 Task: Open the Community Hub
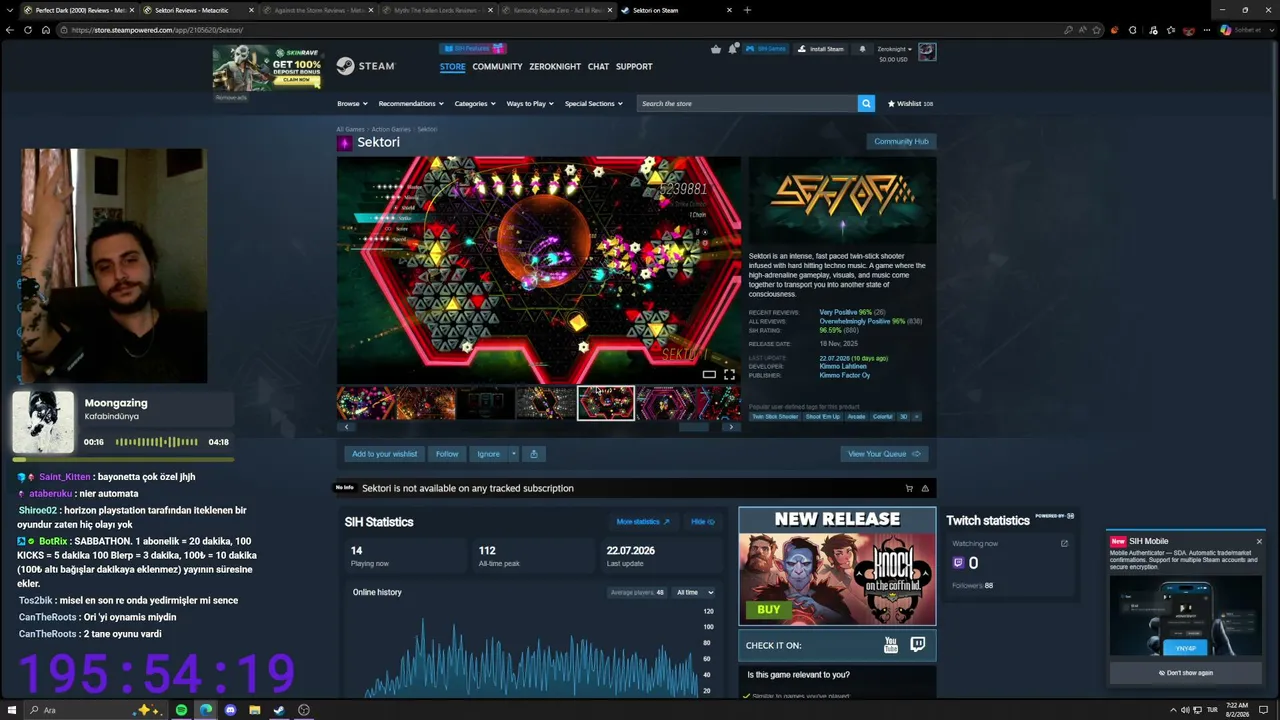tap(901, 141)
